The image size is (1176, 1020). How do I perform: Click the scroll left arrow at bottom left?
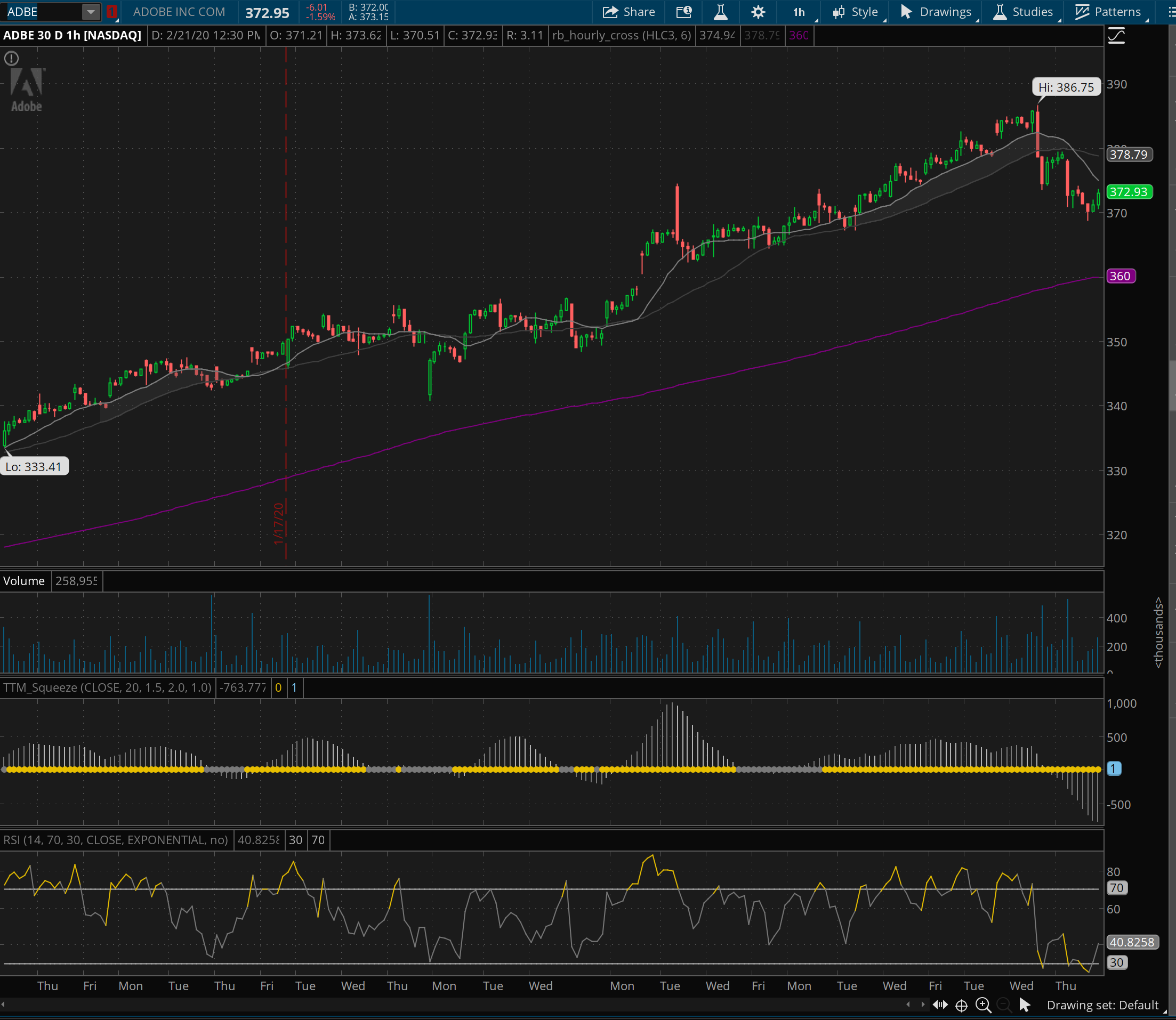tap(4, 1005)
